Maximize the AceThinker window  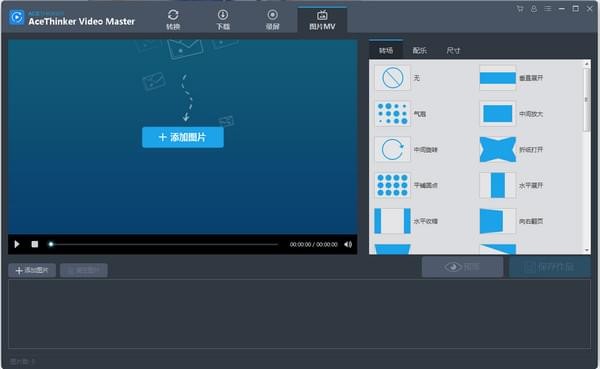576,8
